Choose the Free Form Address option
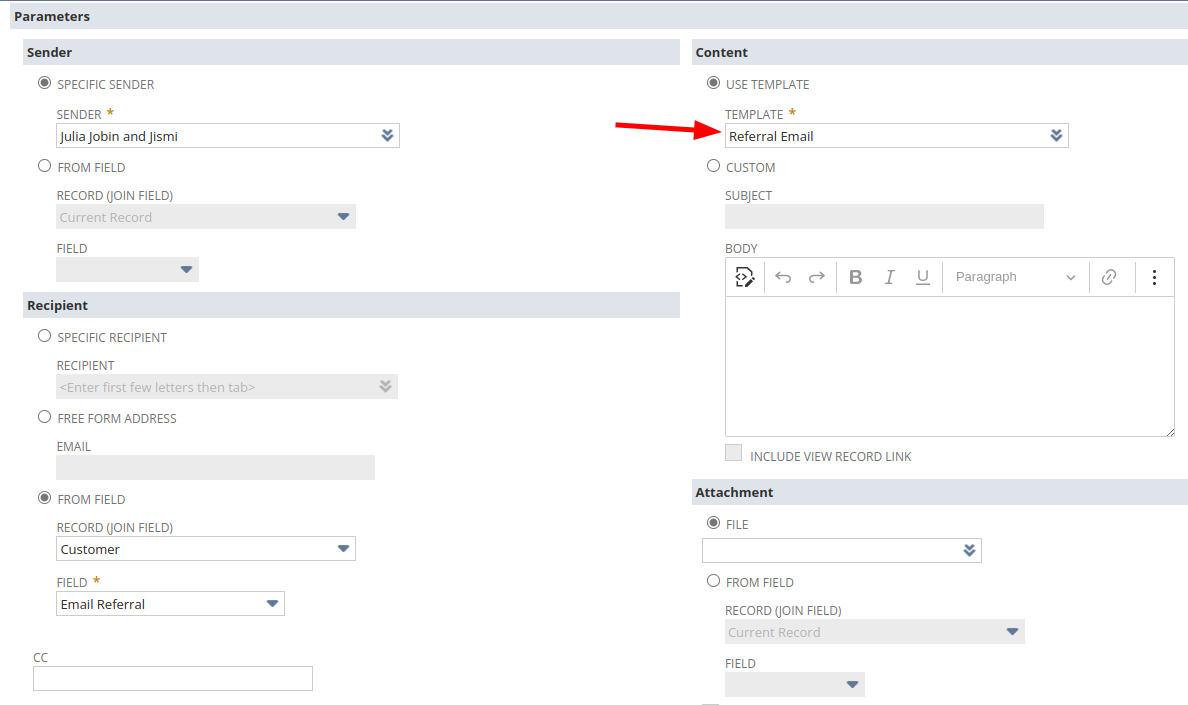Image resolution: width=1188 pixels, height=705 pixels. (x=44, y=417)
